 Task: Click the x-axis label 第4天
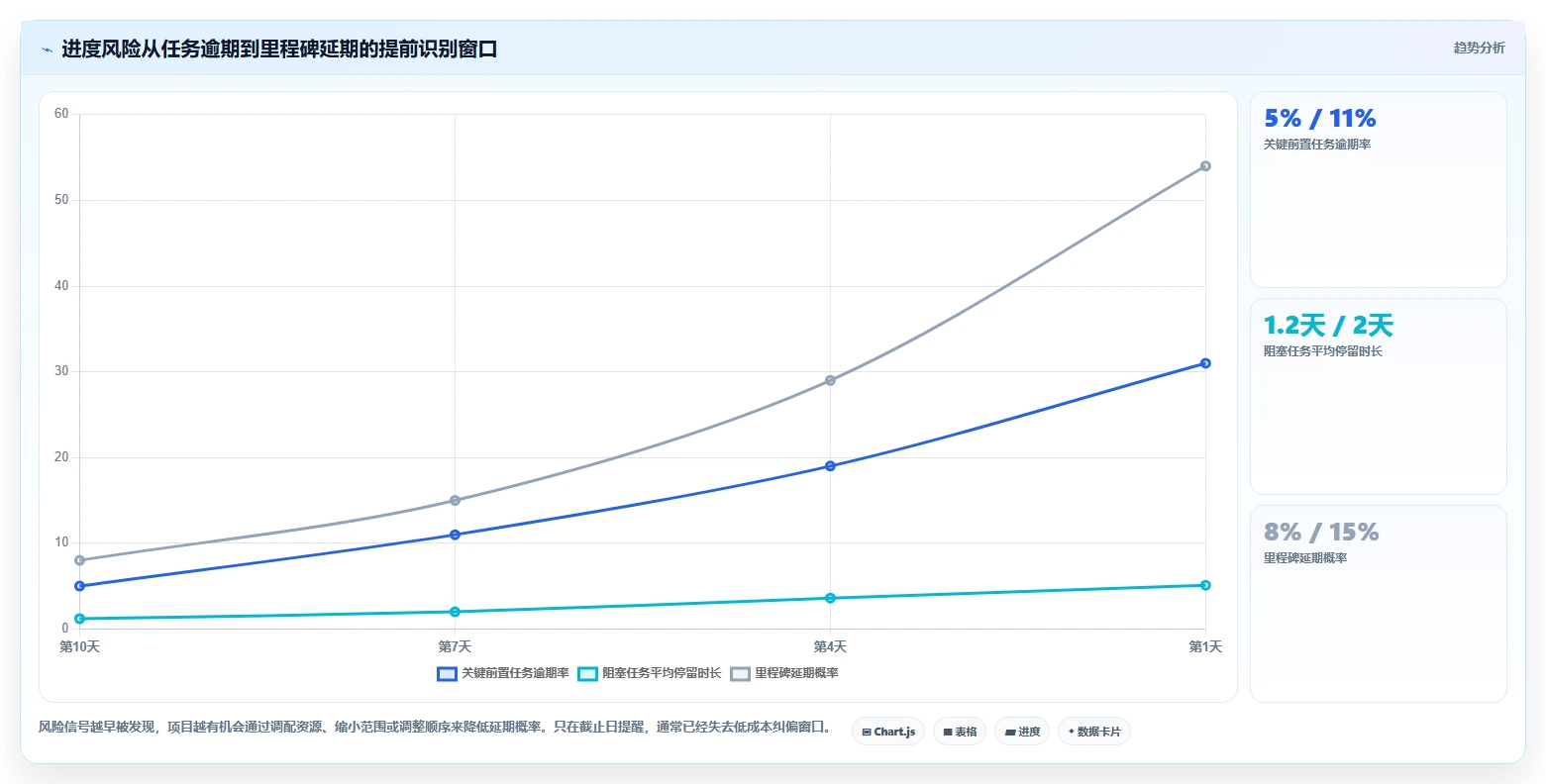tap(830, 647)
